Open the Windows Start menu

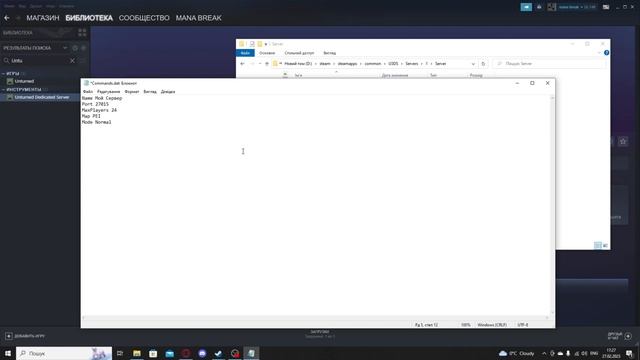(x=7, y=353)
